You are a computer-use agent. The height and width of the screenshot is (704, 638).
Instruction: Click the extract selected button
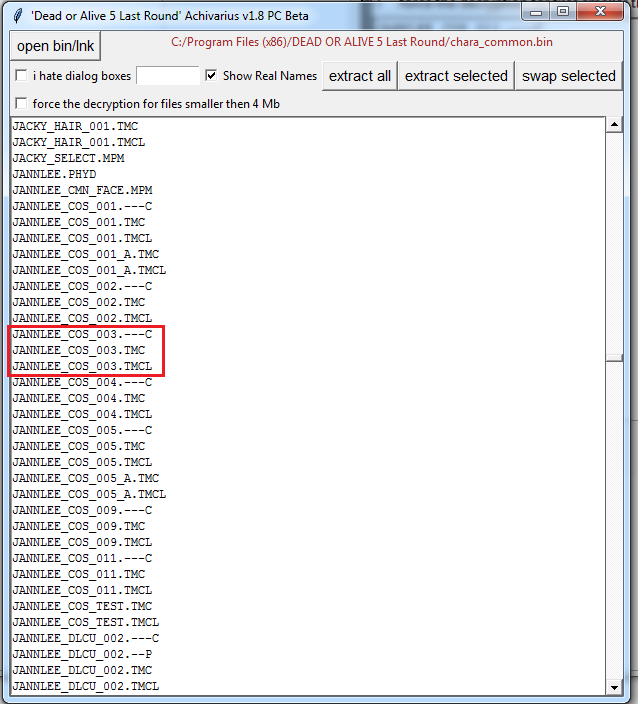456,76
